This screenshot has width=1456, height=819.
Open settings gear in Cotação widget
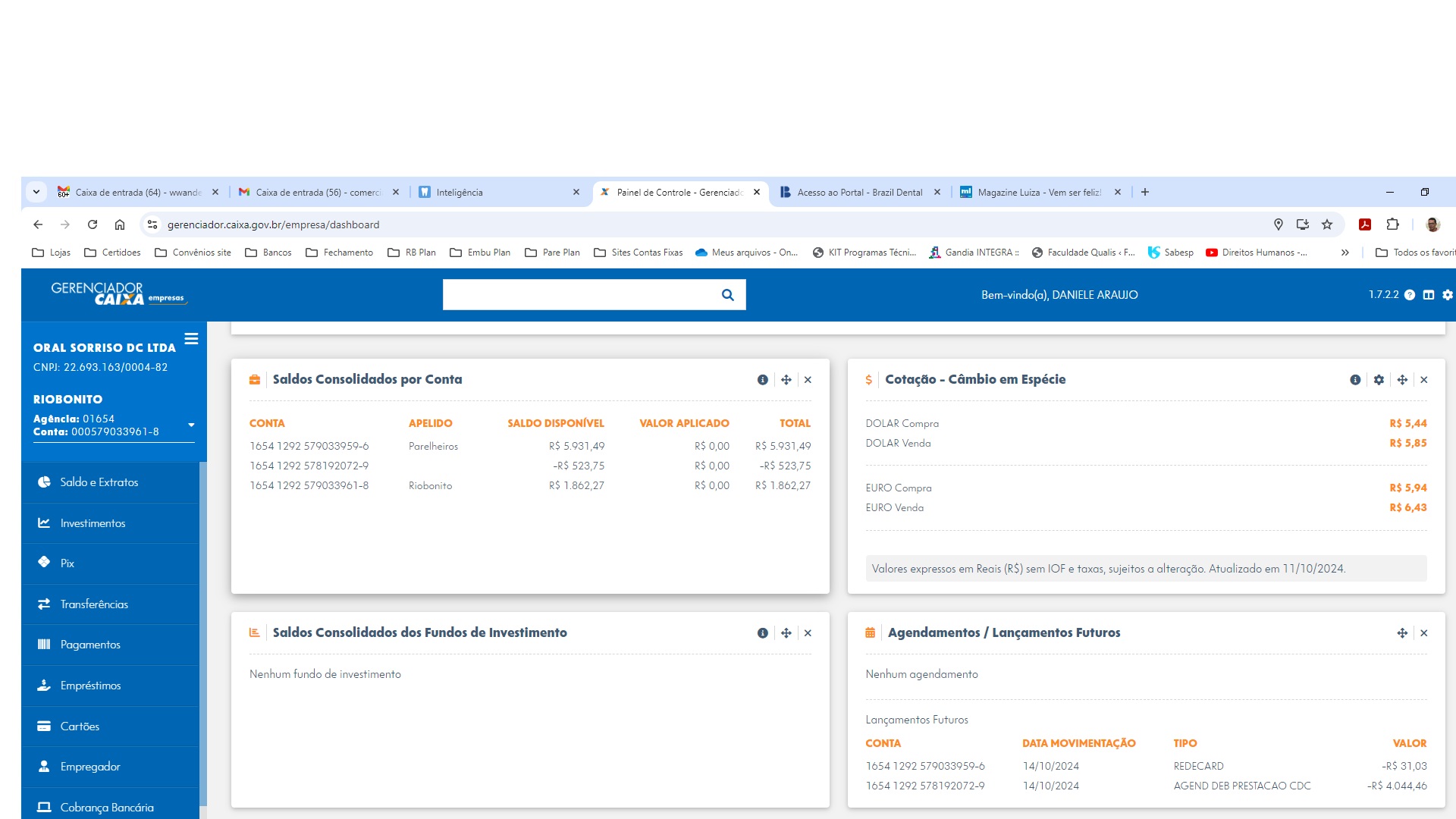click(x=1379, y=380)
